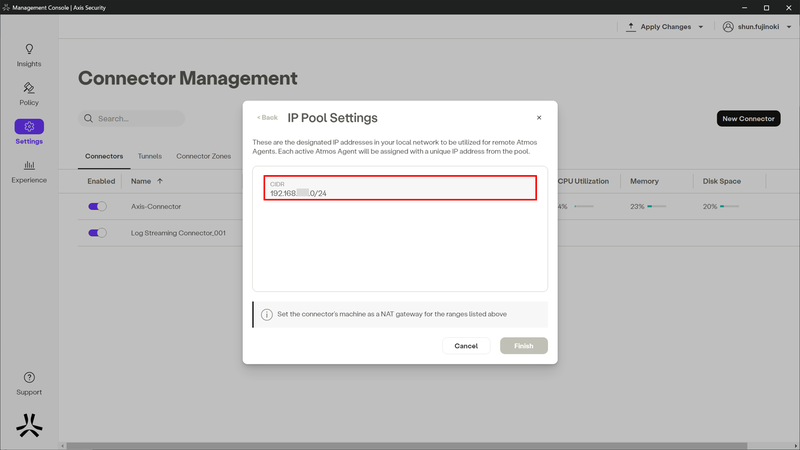The width and height of the screenshot is (800, 450).
Task: Click the Disk Space column header
Action: tap(721, 181)
